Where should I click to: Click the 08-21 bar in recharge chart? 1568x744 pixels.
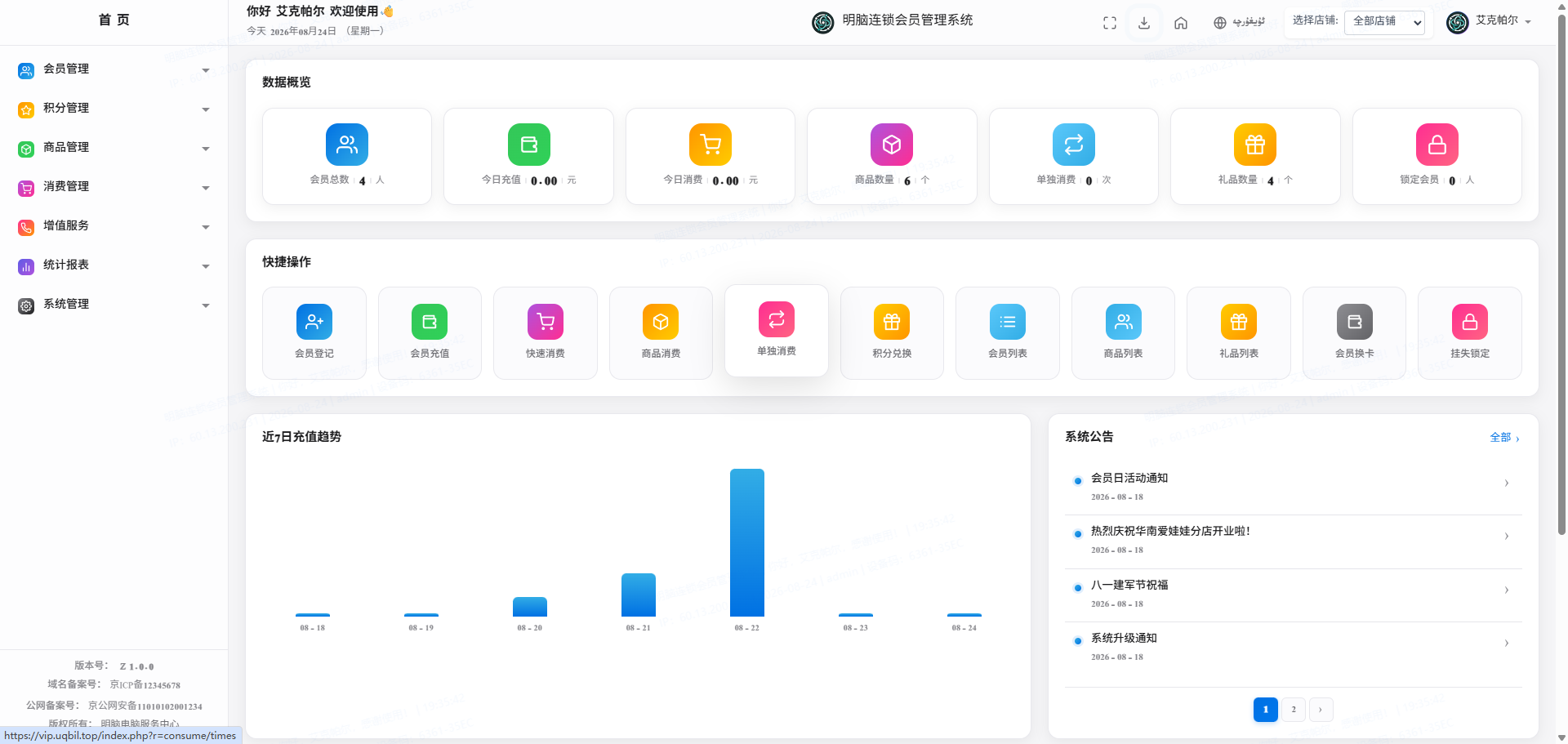click(638, 595)
